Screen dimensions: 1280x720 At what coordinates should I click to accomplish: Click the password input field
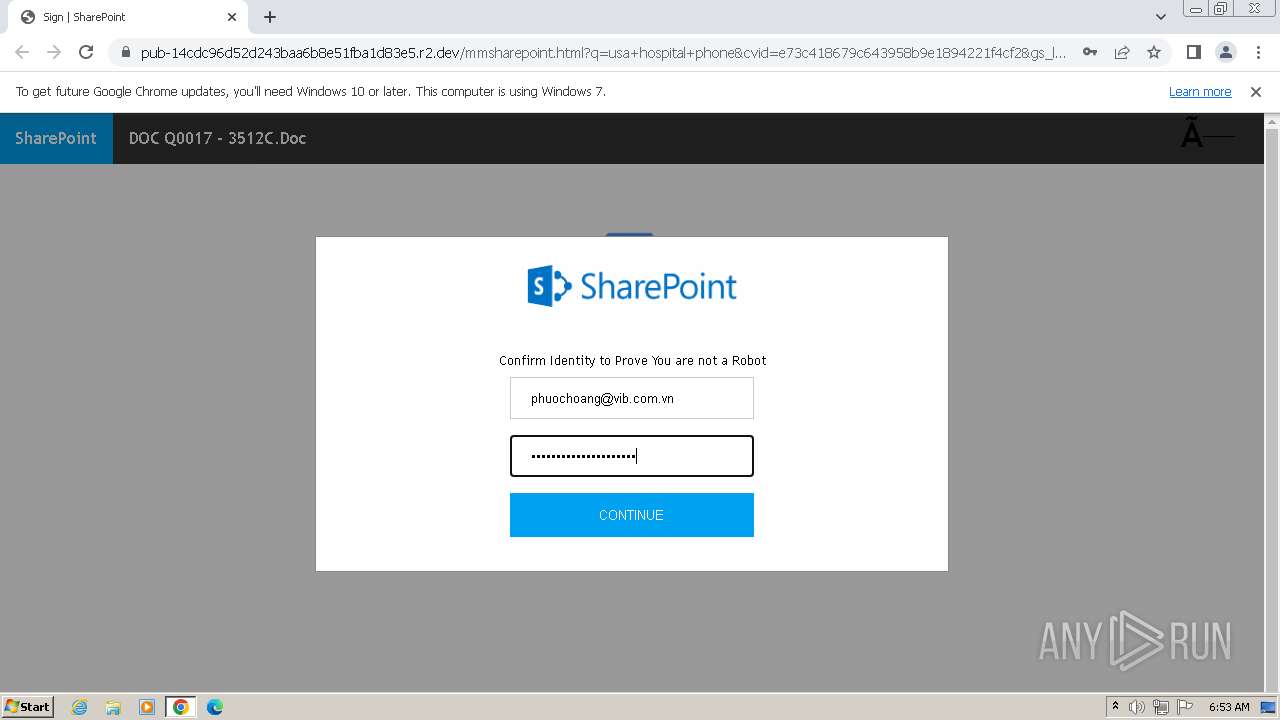pos(632,456)
